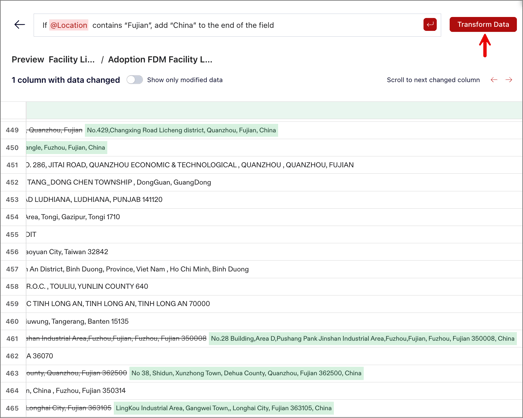
Task: Click the back arrow icon
Action: point(20,24)
